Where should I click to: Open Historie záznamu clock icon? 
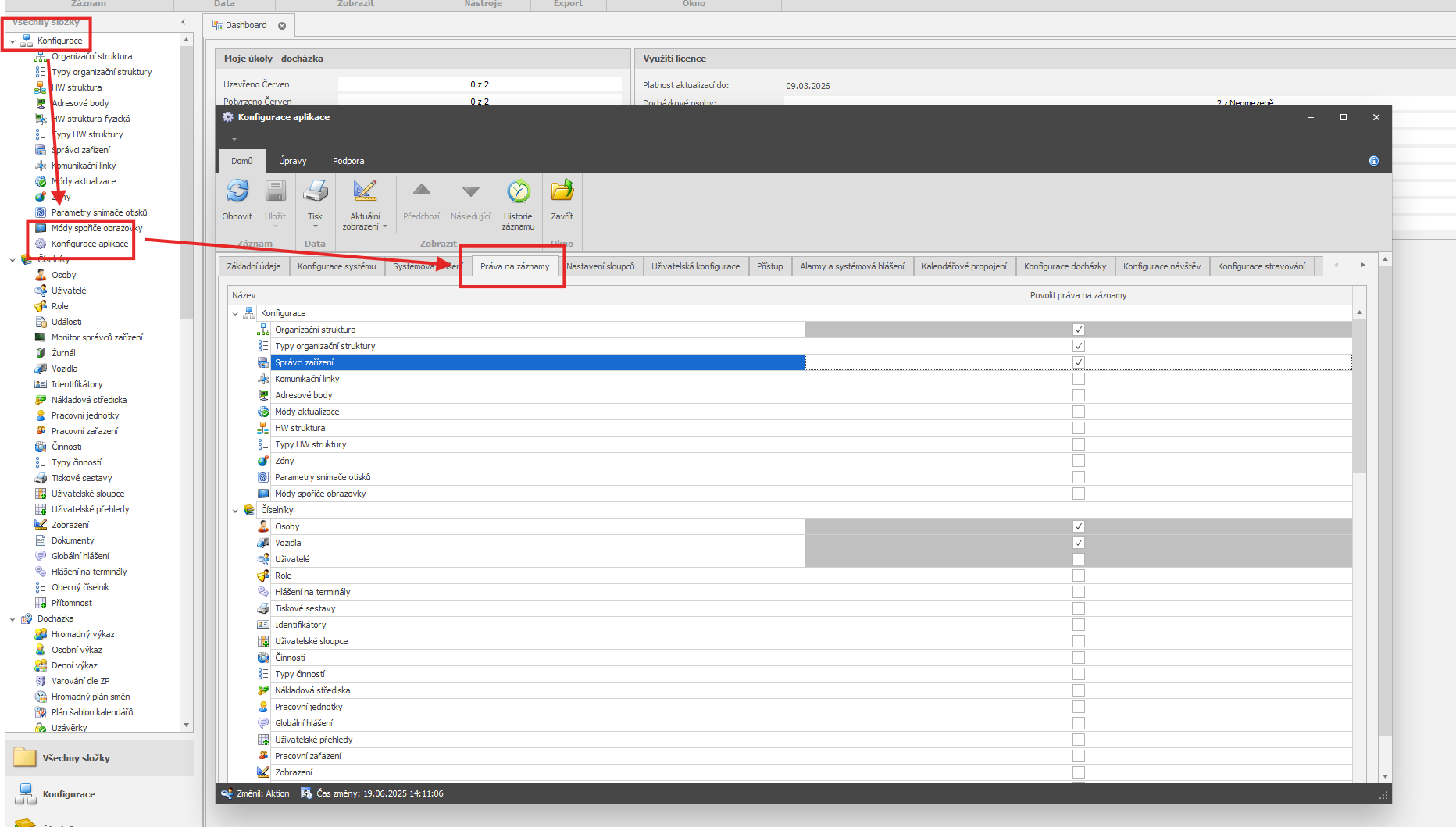tap(518, 191)
